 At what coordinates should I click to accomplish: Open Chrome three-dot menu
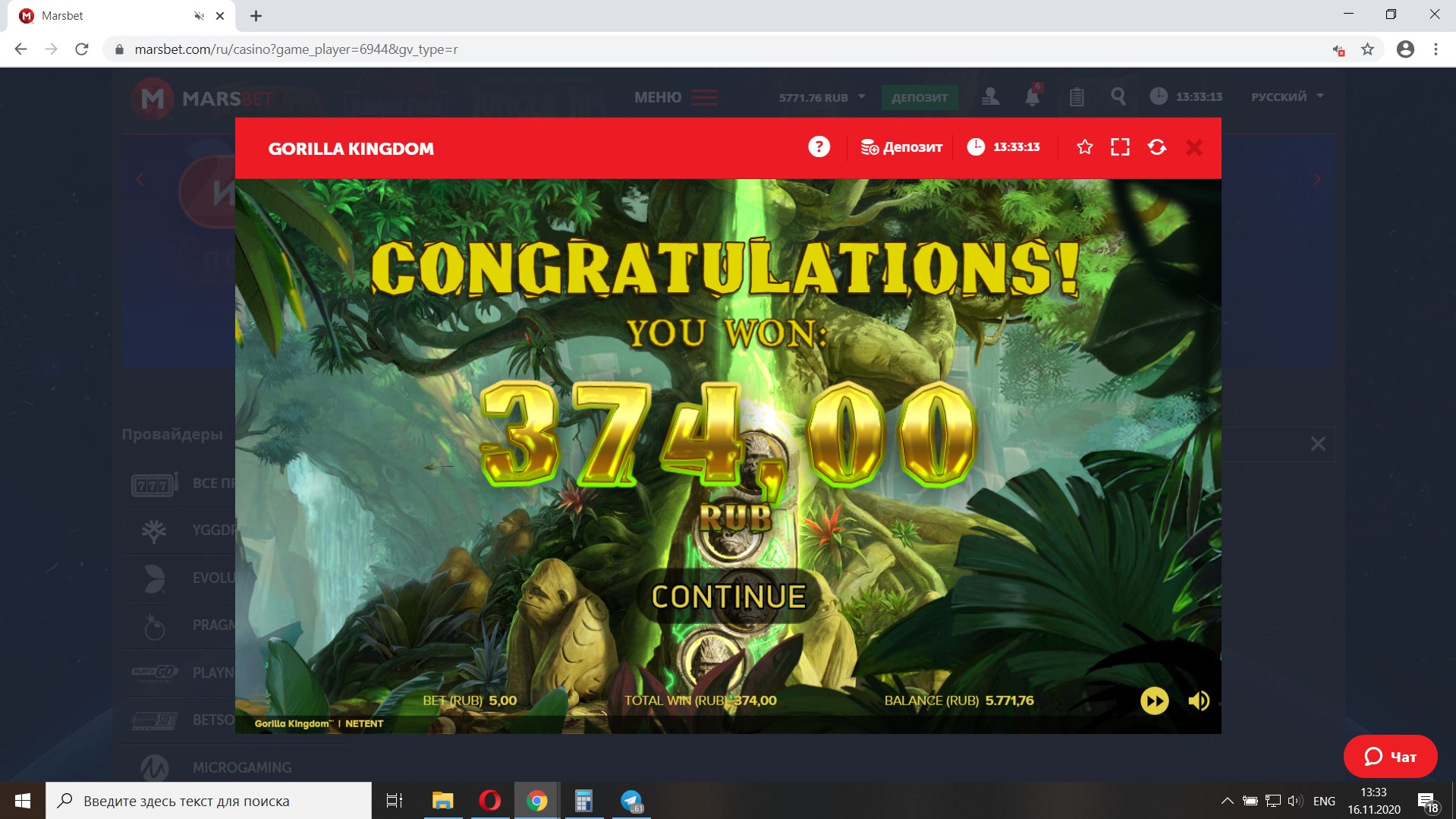point(1436,49)
